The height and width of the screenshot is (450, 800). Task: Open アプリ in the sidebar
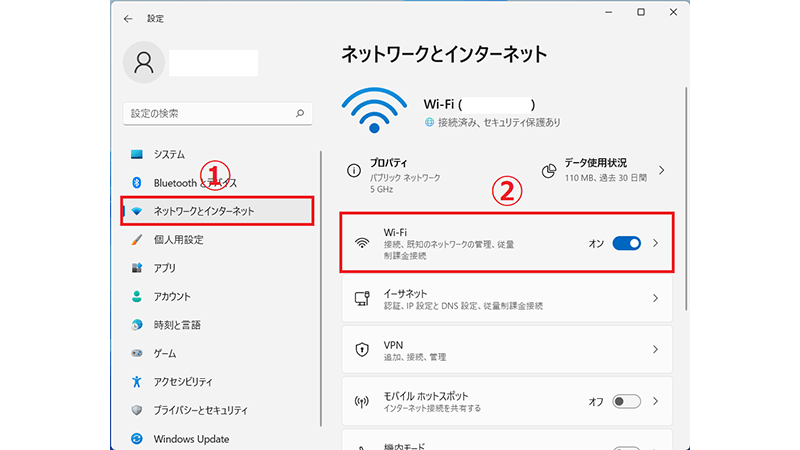coord(166,268)
